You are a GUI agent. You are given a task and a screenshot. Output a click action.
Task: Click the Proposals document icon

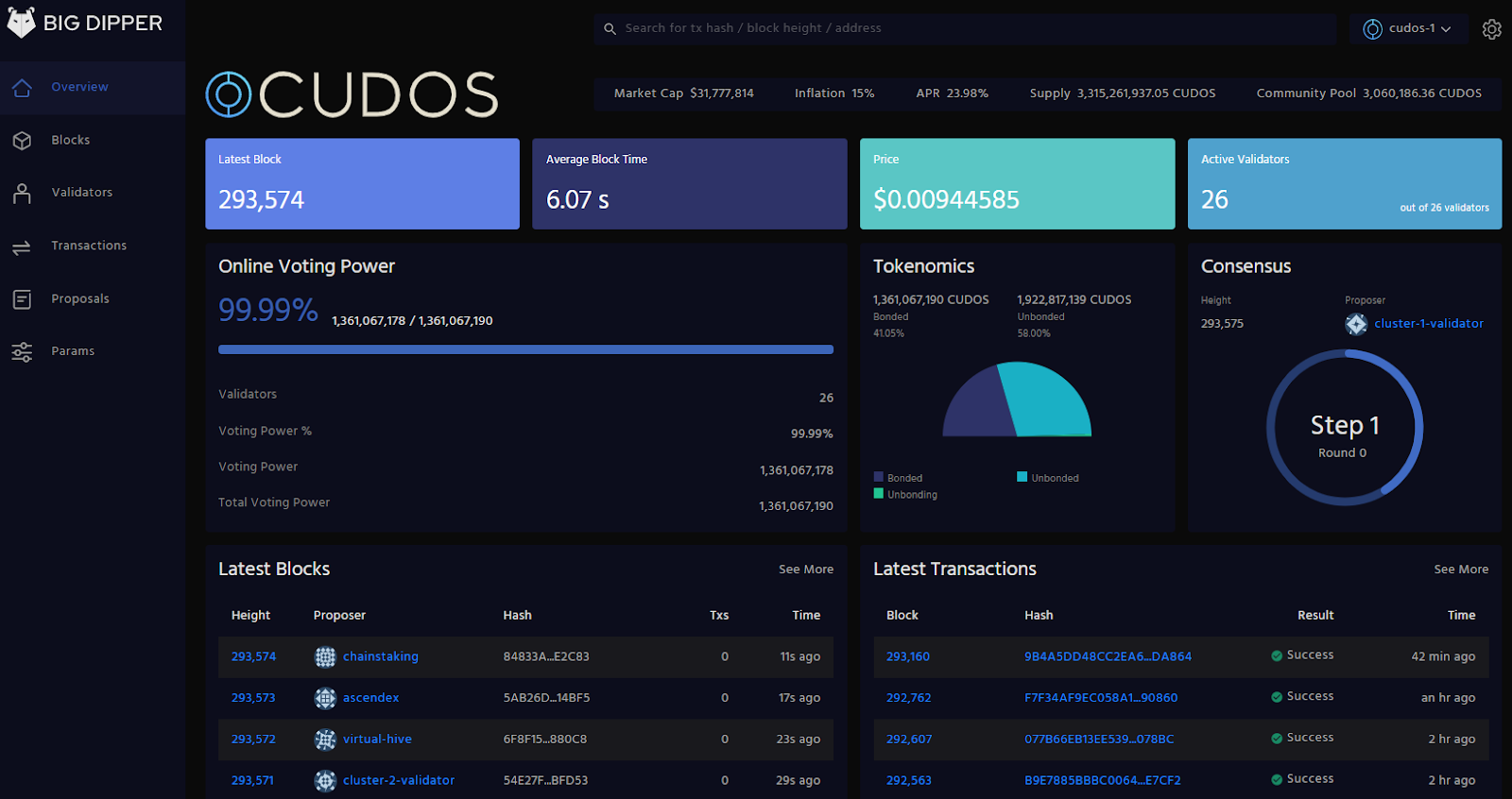click(x=22, y=299)
